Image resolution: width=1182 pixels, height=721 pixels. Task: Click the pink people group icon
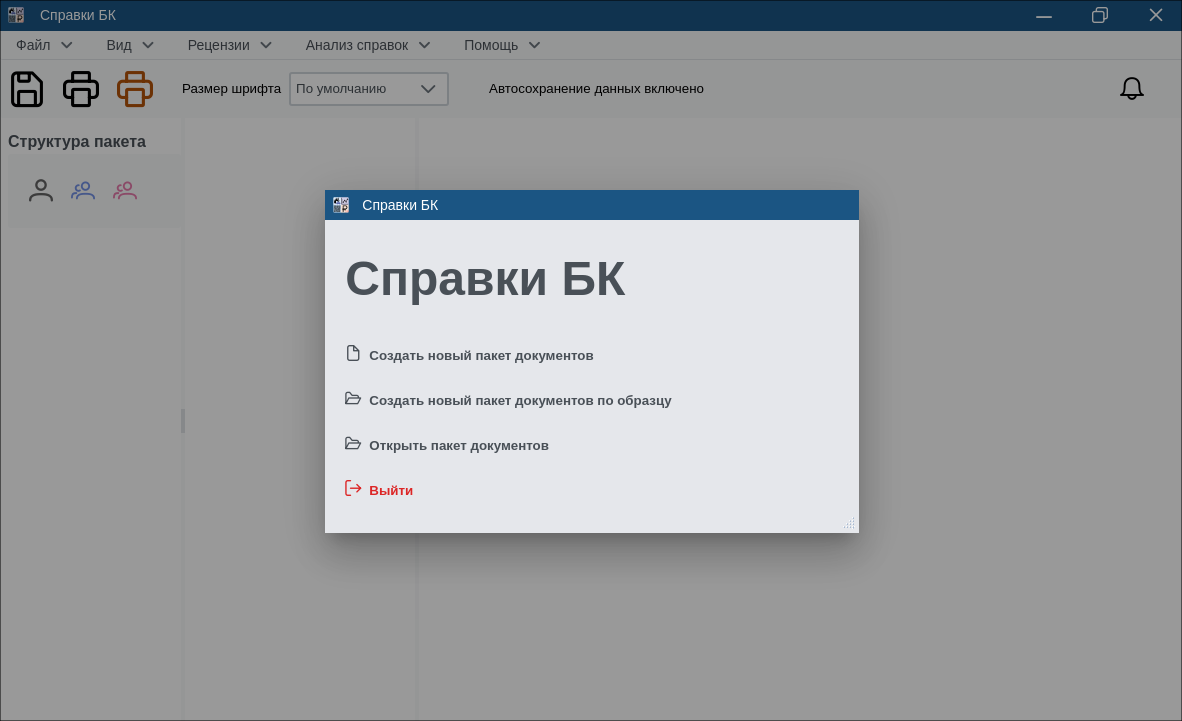125,191
